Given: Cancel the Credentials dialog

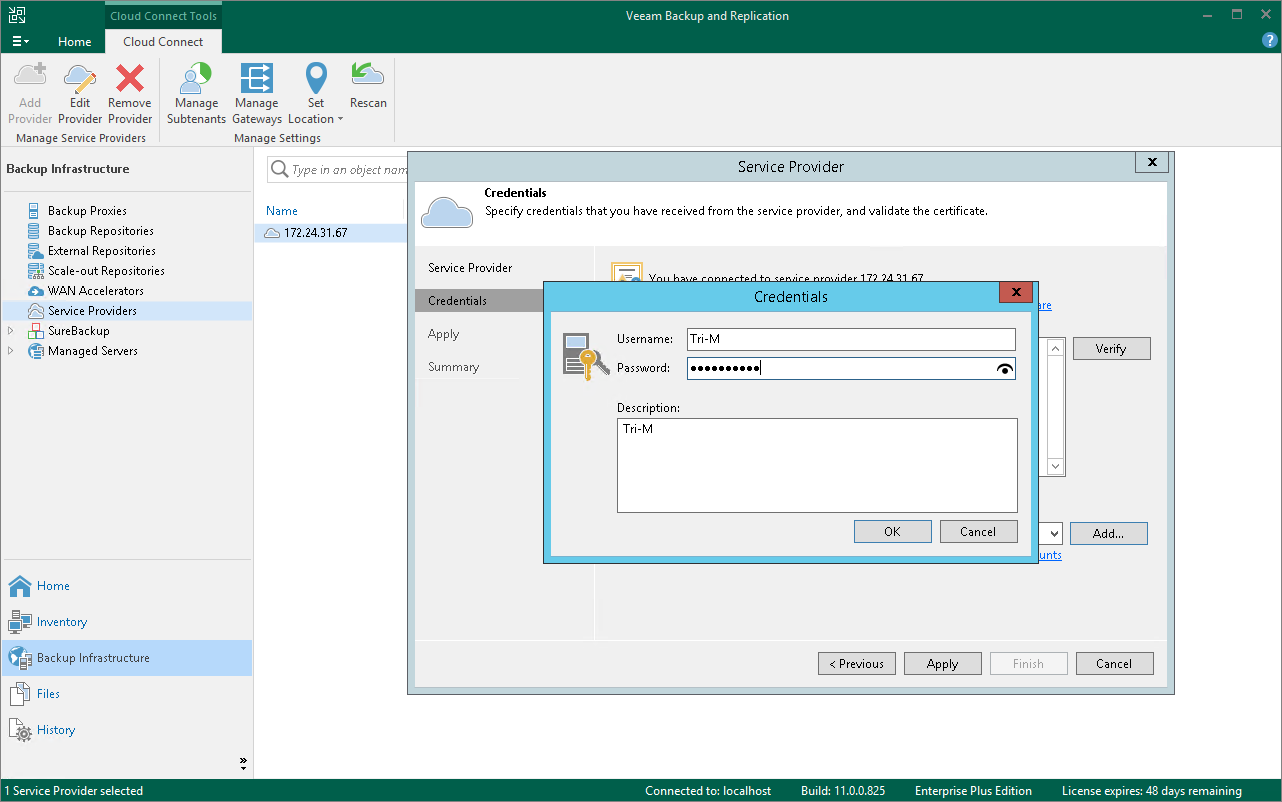Looking at the screenshot, I should pyautogui.click(x=979, y=532).
